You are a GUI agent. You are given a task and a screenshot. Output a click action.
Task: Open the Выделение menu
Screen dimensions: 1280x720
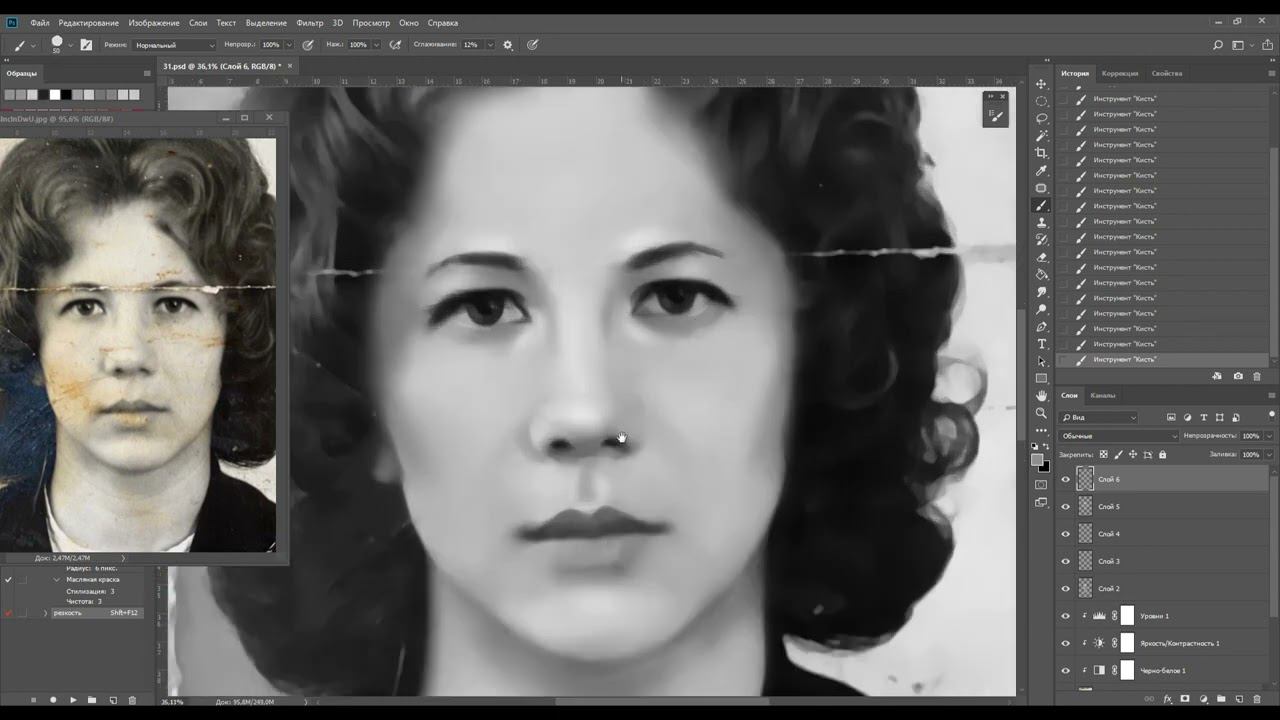pos(266,22)
